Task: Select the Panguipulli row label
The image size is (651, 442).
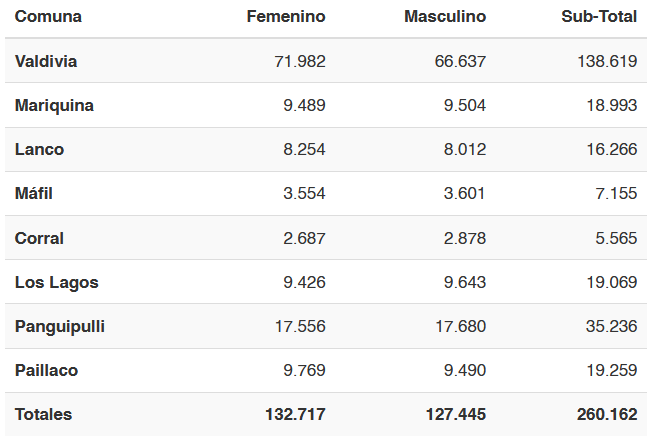Action: [60, 326]
